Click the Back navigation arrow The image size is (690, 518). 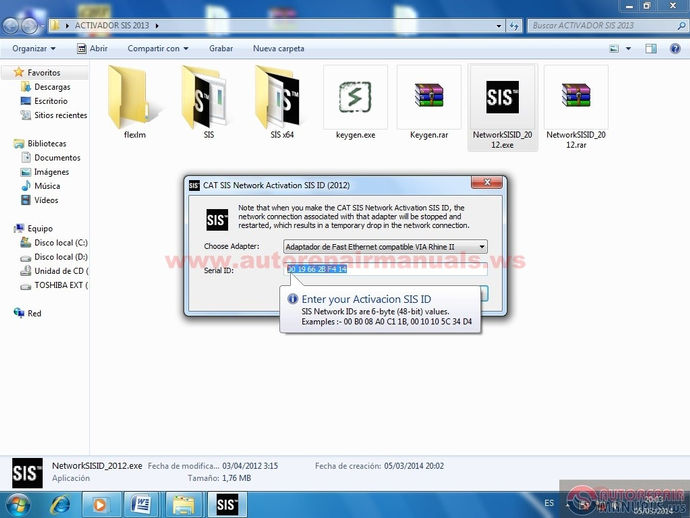click(11, 26)
